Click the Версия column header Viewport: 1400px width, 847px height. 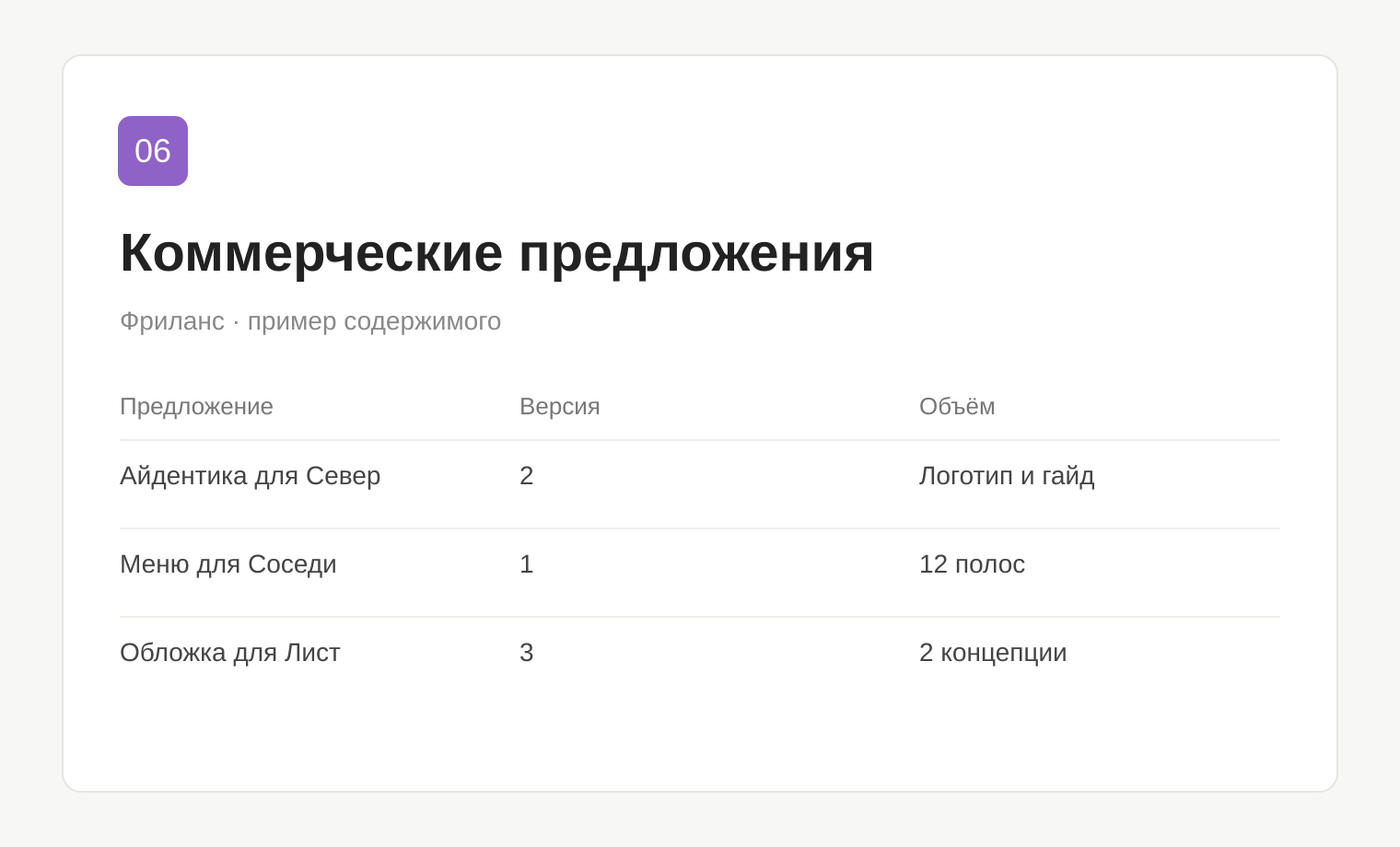point(560,406)
